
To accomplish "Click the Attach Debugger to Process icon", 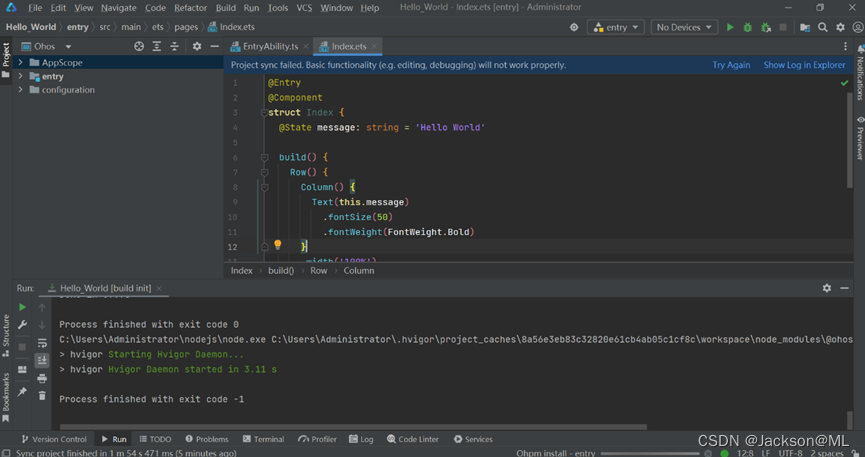I will point(766,27).
